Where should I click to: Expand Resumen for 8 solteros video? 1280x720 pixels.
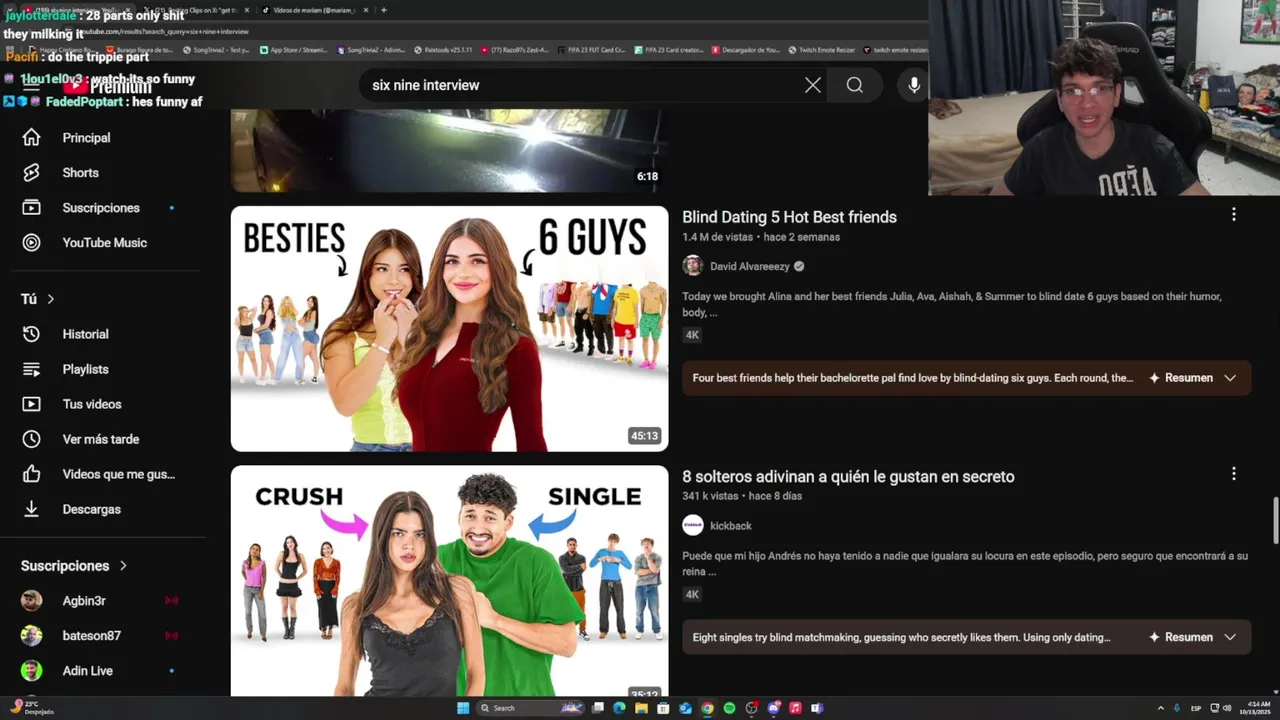(x=1192, y=637)
